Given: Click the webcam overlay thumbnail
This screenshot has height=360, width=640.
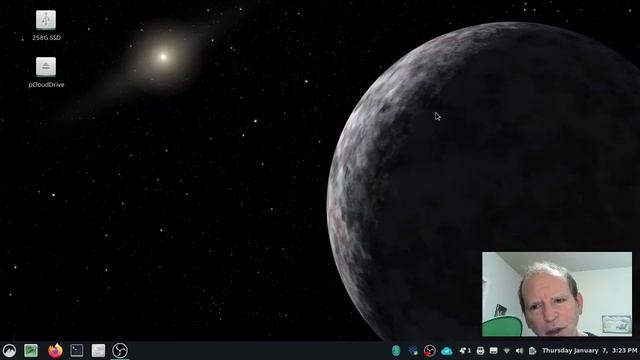Looking at the screenshot, I should tap(557, 294).
